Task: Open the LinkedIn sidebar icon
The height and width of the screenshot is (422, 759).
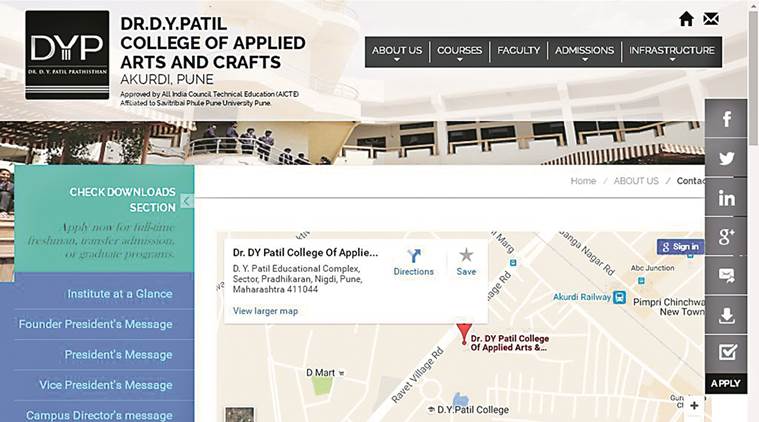Action: pos(726,197)
